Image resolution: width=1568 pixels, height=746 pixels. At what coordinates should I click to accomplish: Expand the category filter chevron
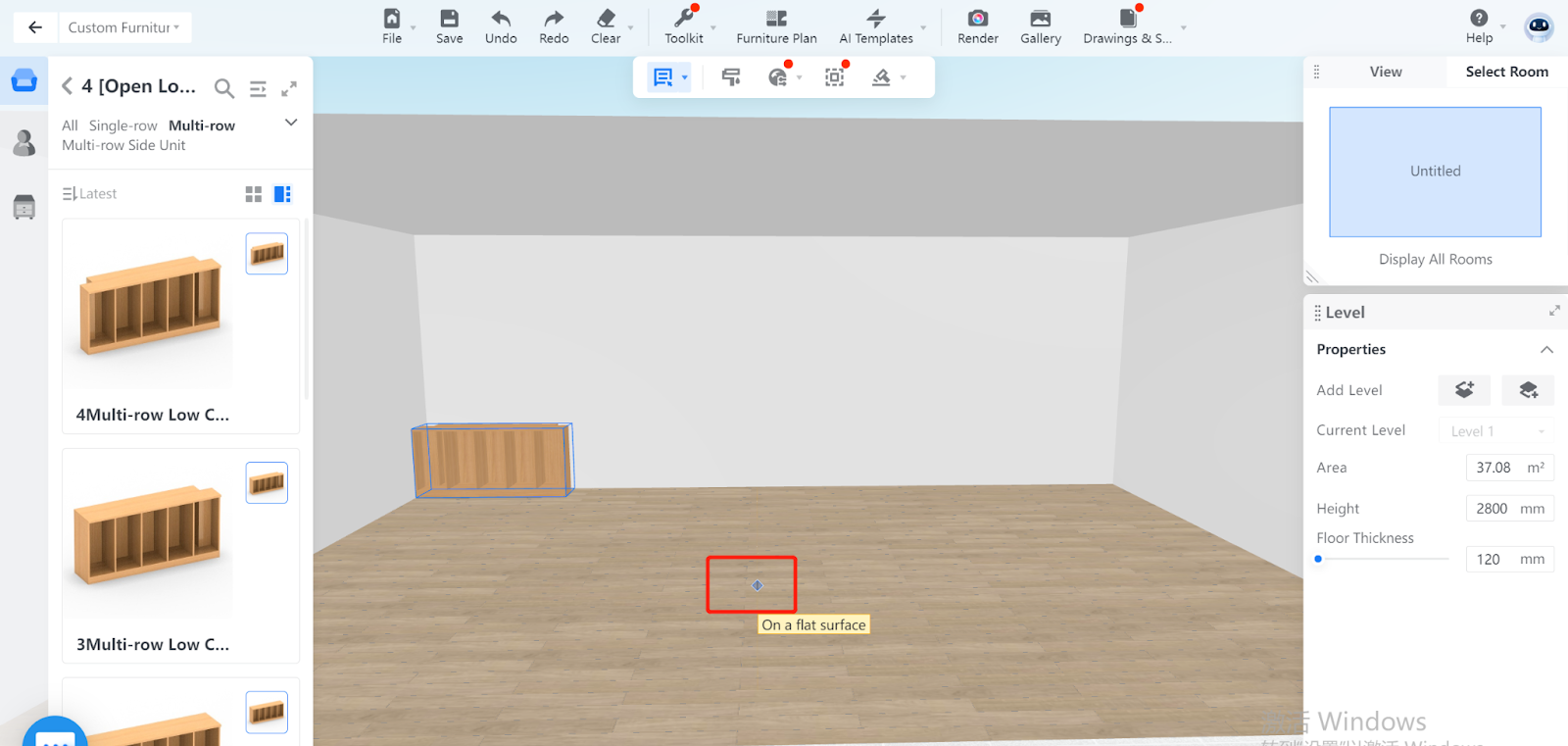click(291, 123)
